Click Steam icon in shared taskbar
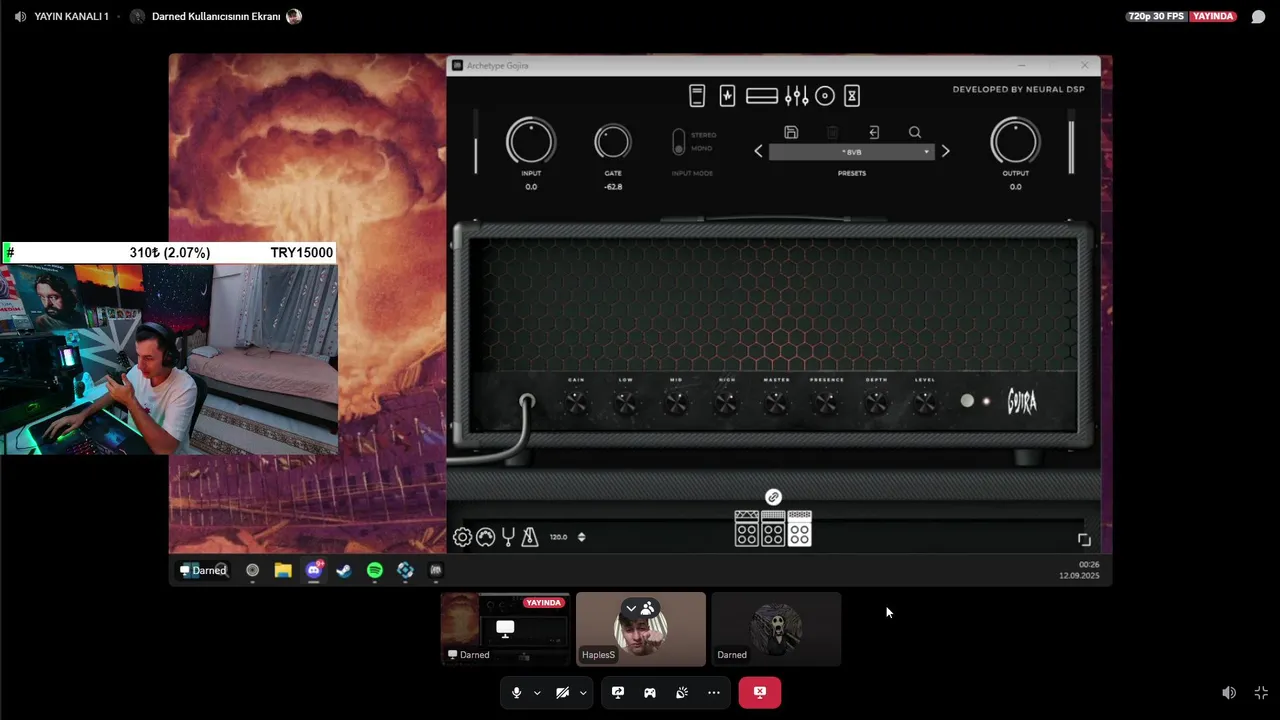 344,570
